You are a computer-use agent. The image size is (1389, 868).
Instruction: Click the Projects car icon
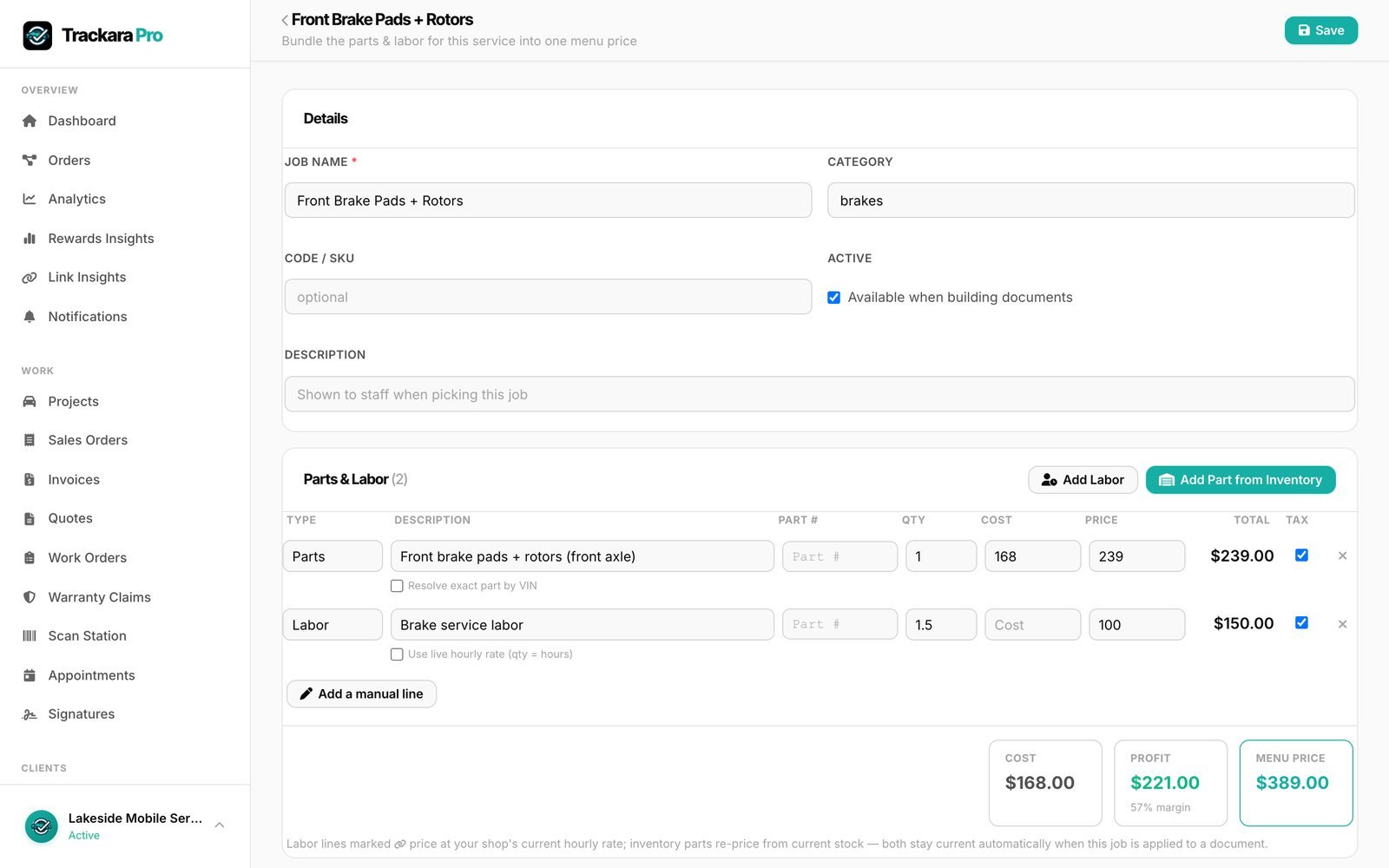(x=30, y=401)
